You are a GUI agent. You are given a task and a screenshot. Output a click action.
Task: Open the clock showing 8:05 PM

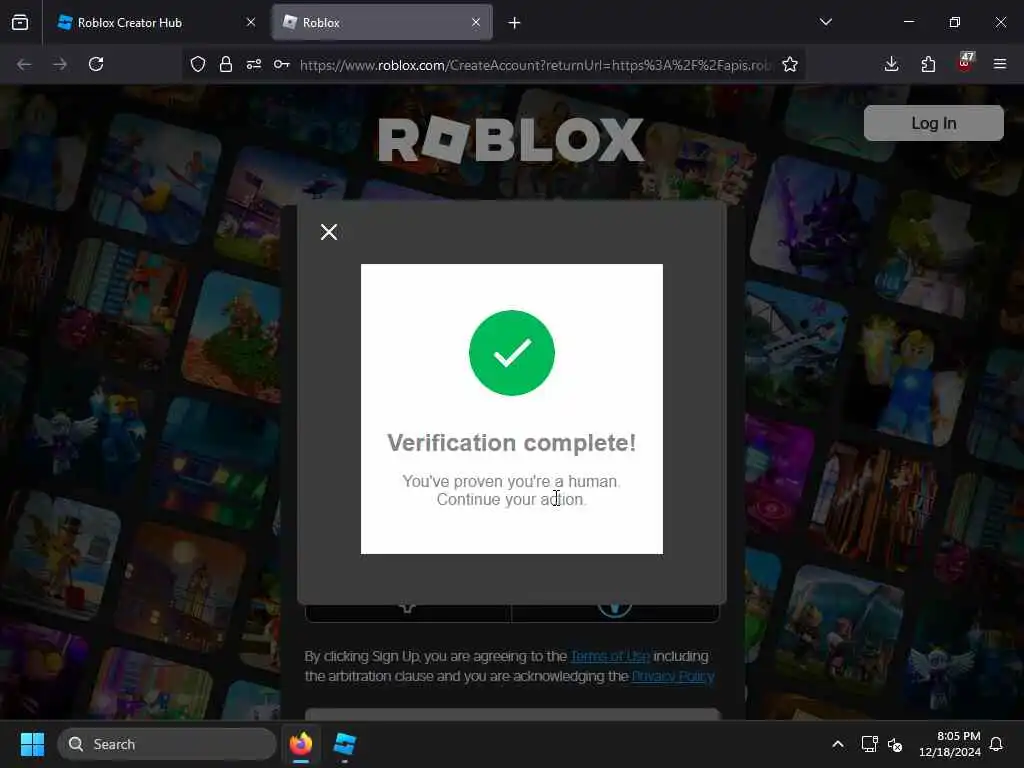[x=949, y=744]
